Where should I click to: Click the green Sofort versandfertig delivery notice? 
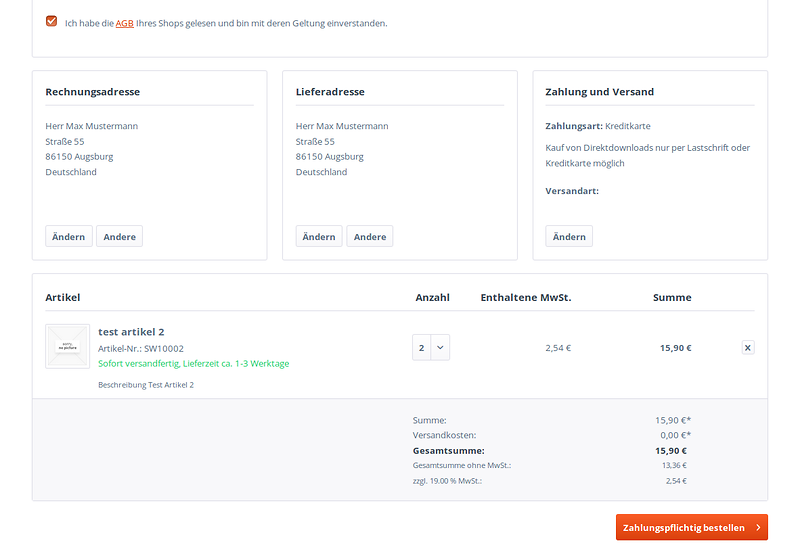point(193,363)
